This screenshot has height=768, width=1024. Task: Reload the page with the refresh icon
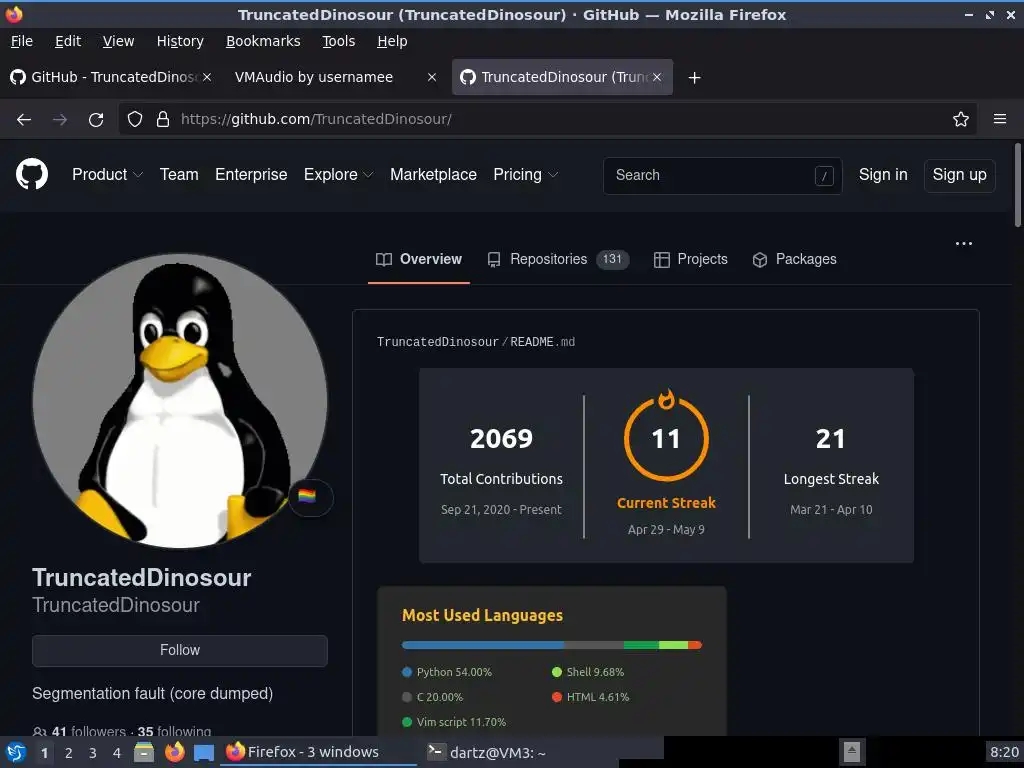96,120
